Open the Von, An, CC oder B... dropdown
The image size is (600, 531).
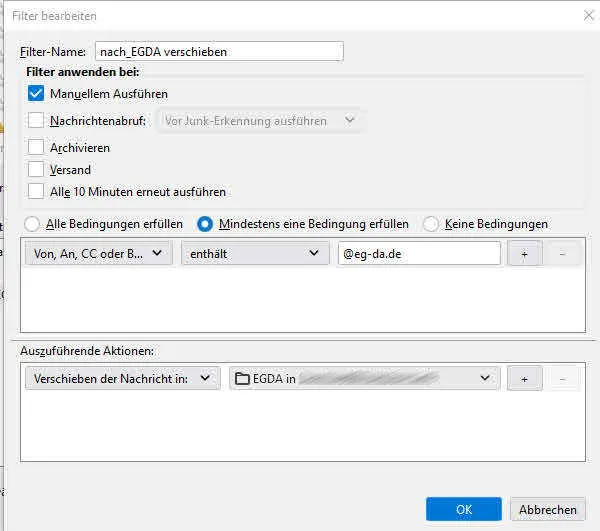pyautogui.click(x=99, y=253)
